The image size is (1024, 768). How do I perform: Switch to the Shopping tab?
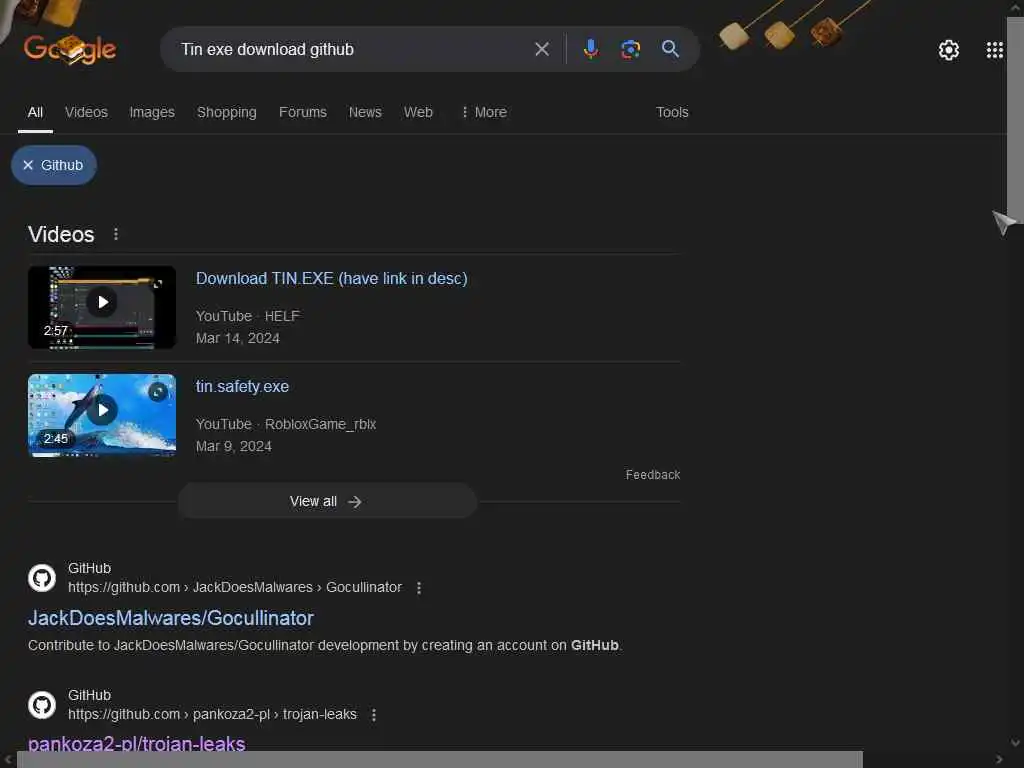click(x=227, y=112)
